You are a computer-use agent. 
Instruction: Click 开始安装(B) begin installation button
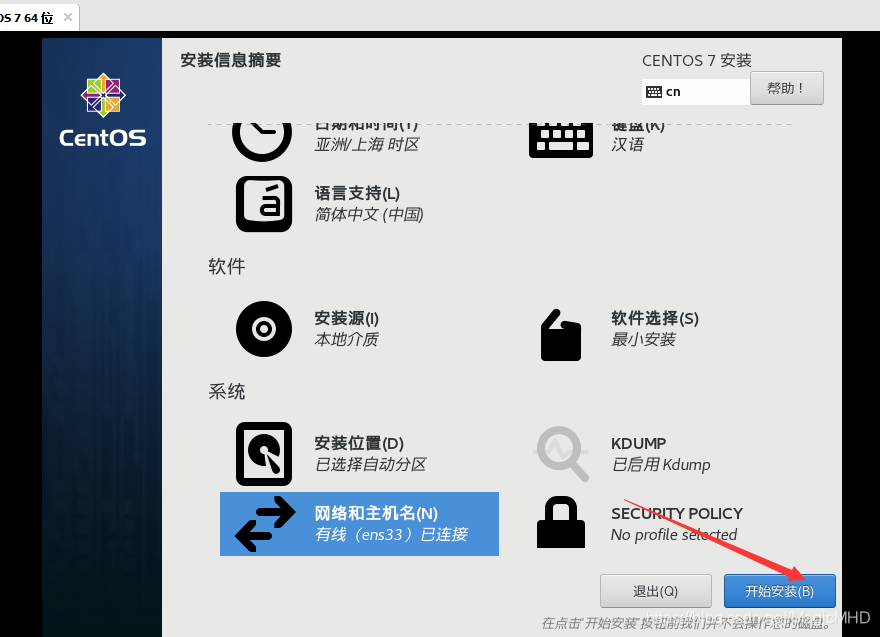coord(780,591)
